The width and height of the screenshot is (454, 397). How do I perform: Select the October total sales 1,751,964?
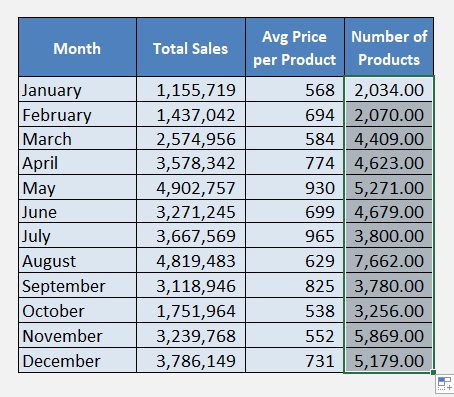point(191,310)
